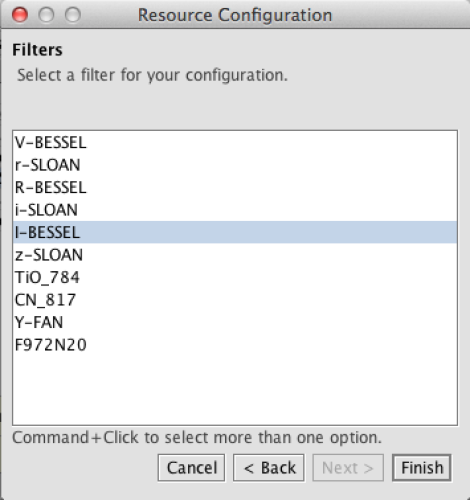Viewport: 470px width, 500px height.
Task: Choose the z-SLOAN filter
Action: coord(235,255)
